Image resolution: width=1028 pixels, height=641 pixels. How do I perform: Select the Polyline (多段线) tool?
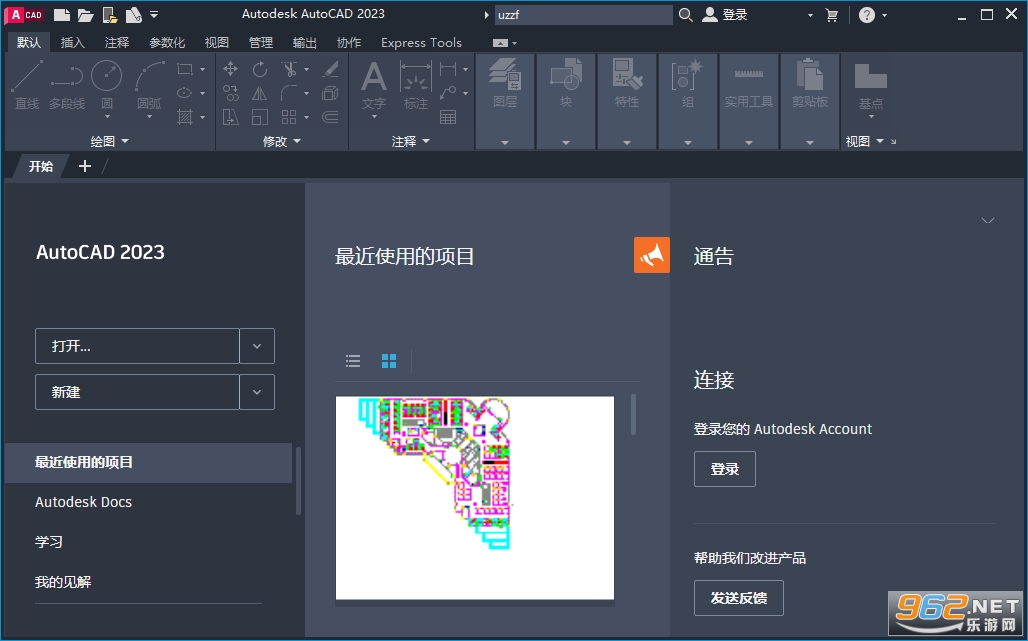click(67, 85)
